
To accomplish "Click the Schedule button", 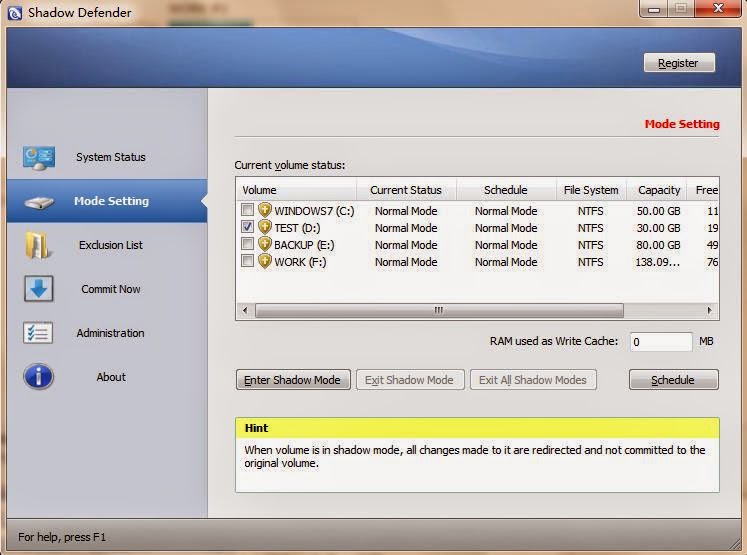I will 673,380.
